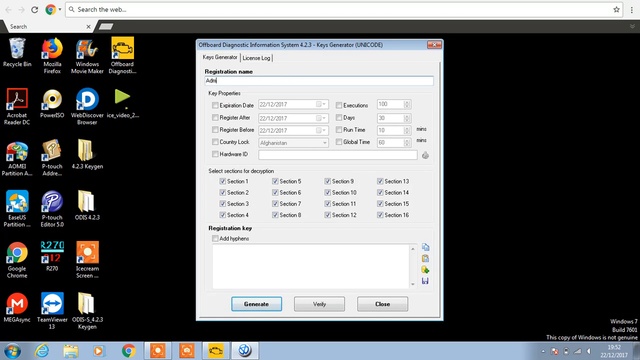This screenshot has height=360, width=640.
Task: Launch Google Chrome desktop shortcut
Action: (x=17, y=260)
